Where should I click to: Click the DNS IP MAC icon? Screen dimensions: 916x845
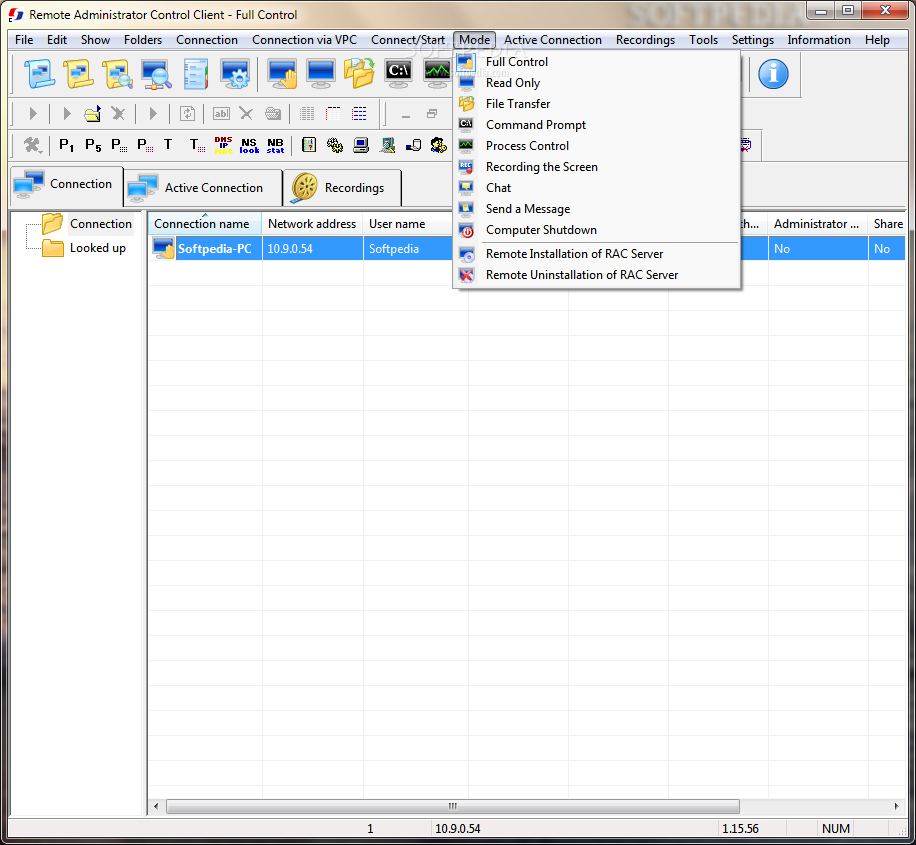223,145
